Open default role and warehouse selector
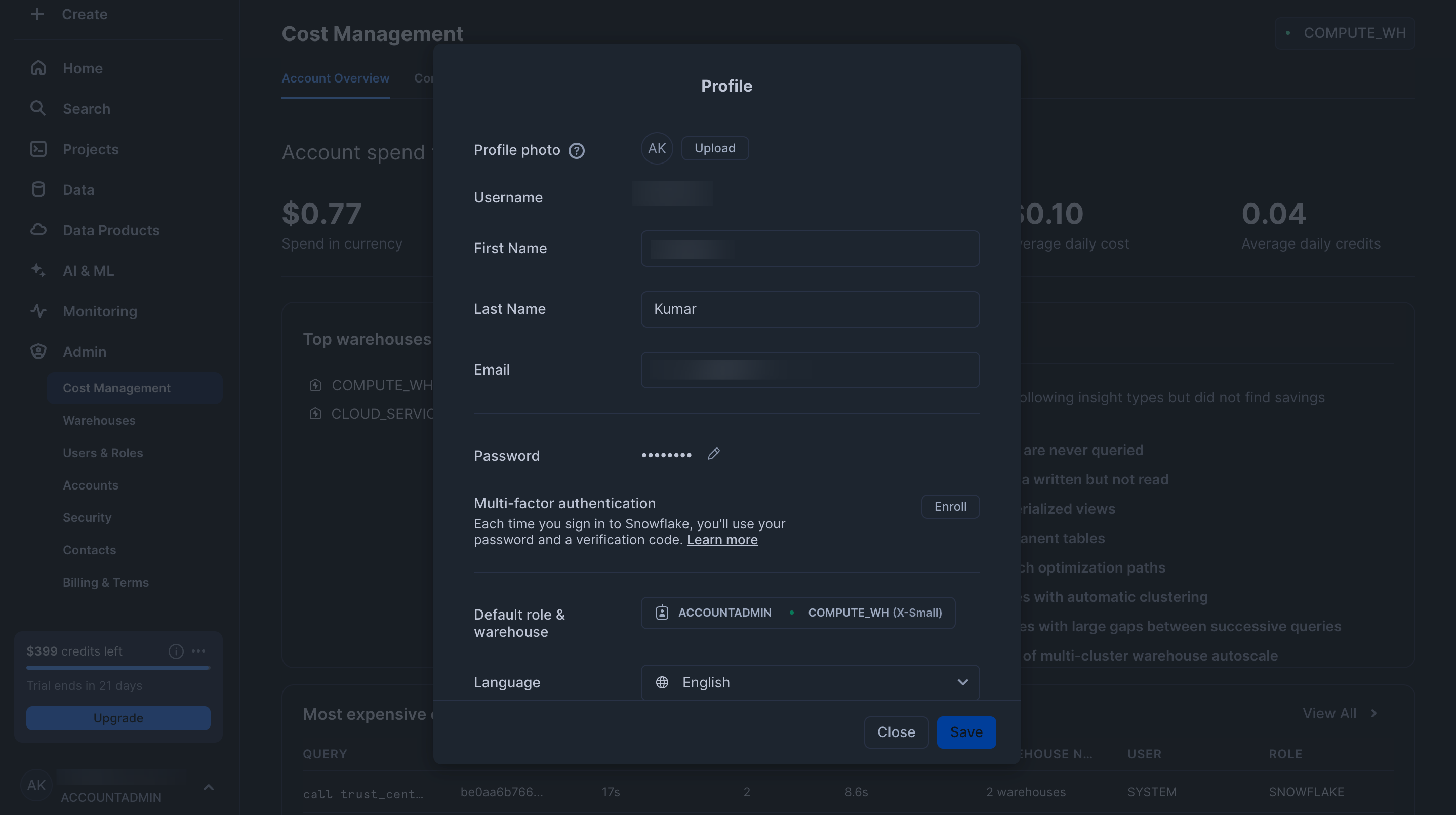Image resolution: width=1456 pixels, height=815 pixels. (797, 613)
